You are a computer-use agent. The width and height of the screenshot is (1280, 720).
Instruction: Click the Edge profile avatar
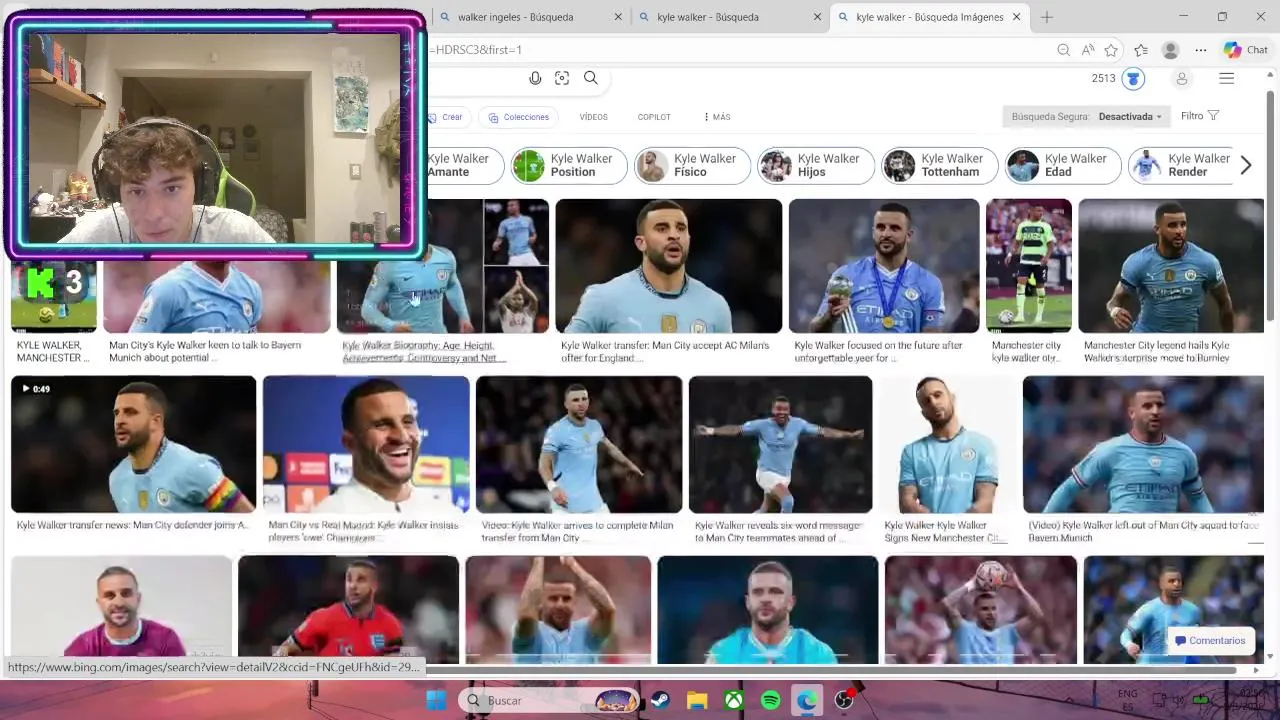click(1170, 50)
